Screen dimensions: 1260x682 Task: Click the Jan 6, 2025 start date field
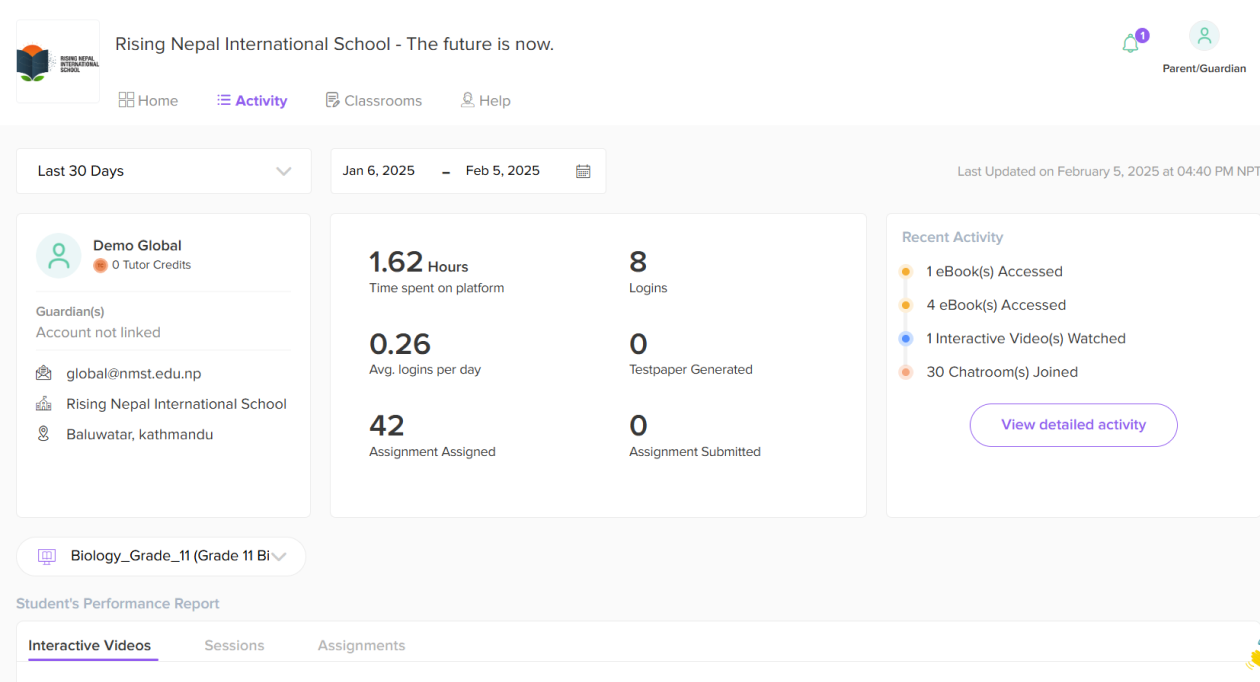point(379,171)
